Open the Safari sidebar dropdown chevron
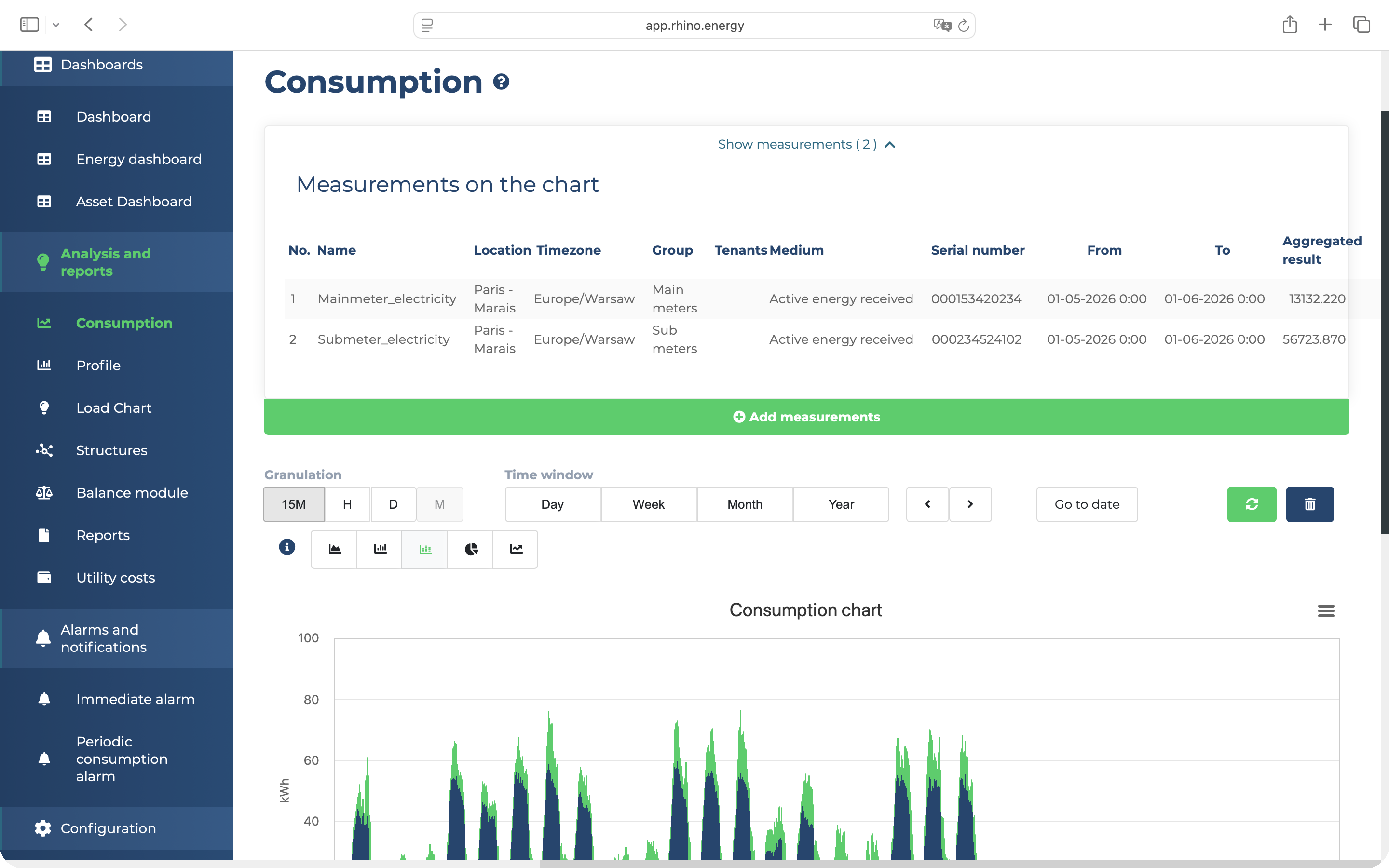 [55, 25]
